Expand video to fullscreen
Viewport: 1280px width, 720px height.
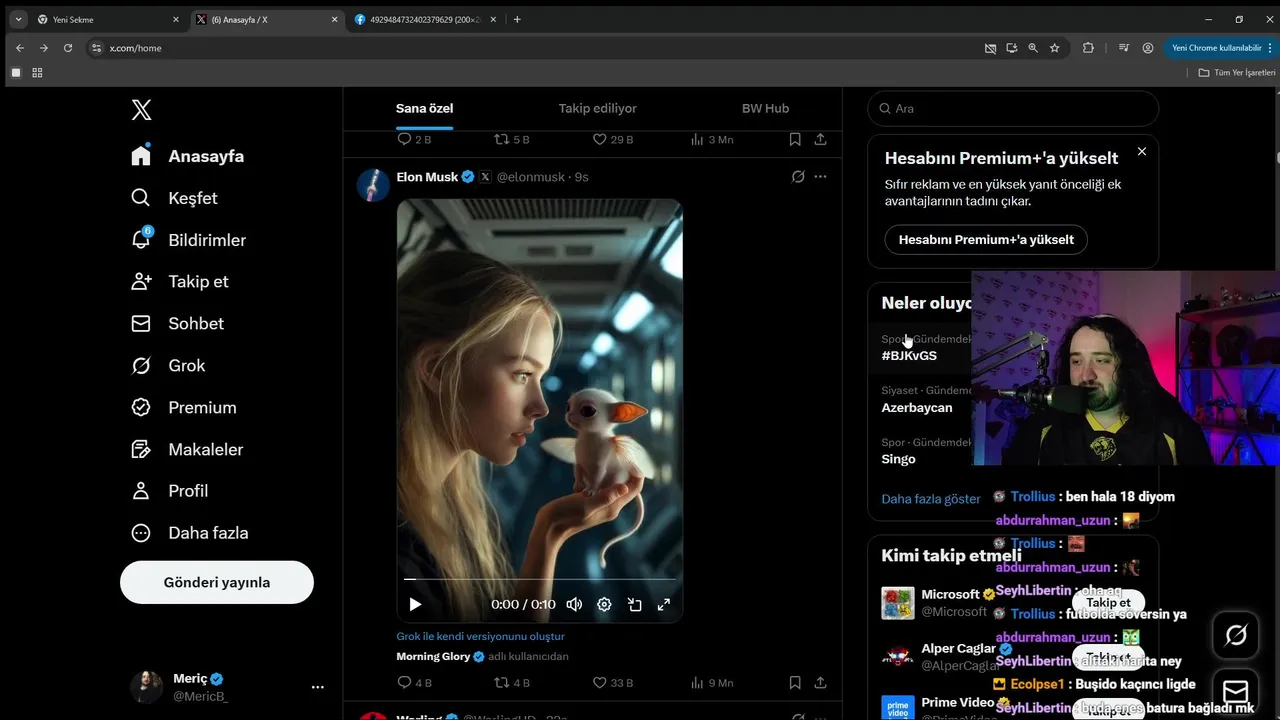[x=663, y=604]
